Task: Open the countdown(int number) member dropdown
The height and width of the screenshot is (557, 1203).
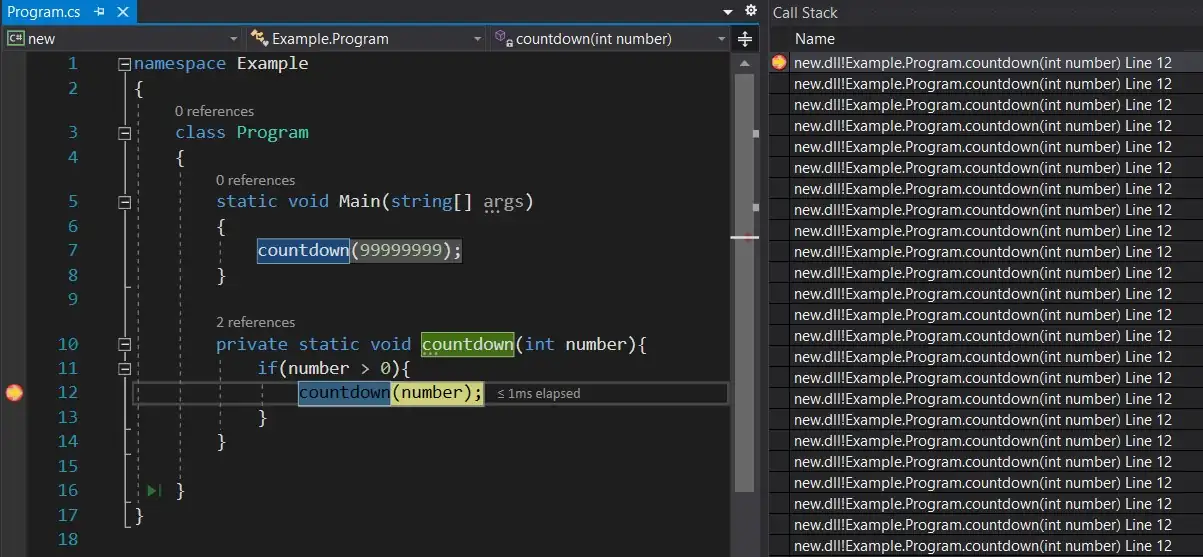Action: [x=610, y=39]
